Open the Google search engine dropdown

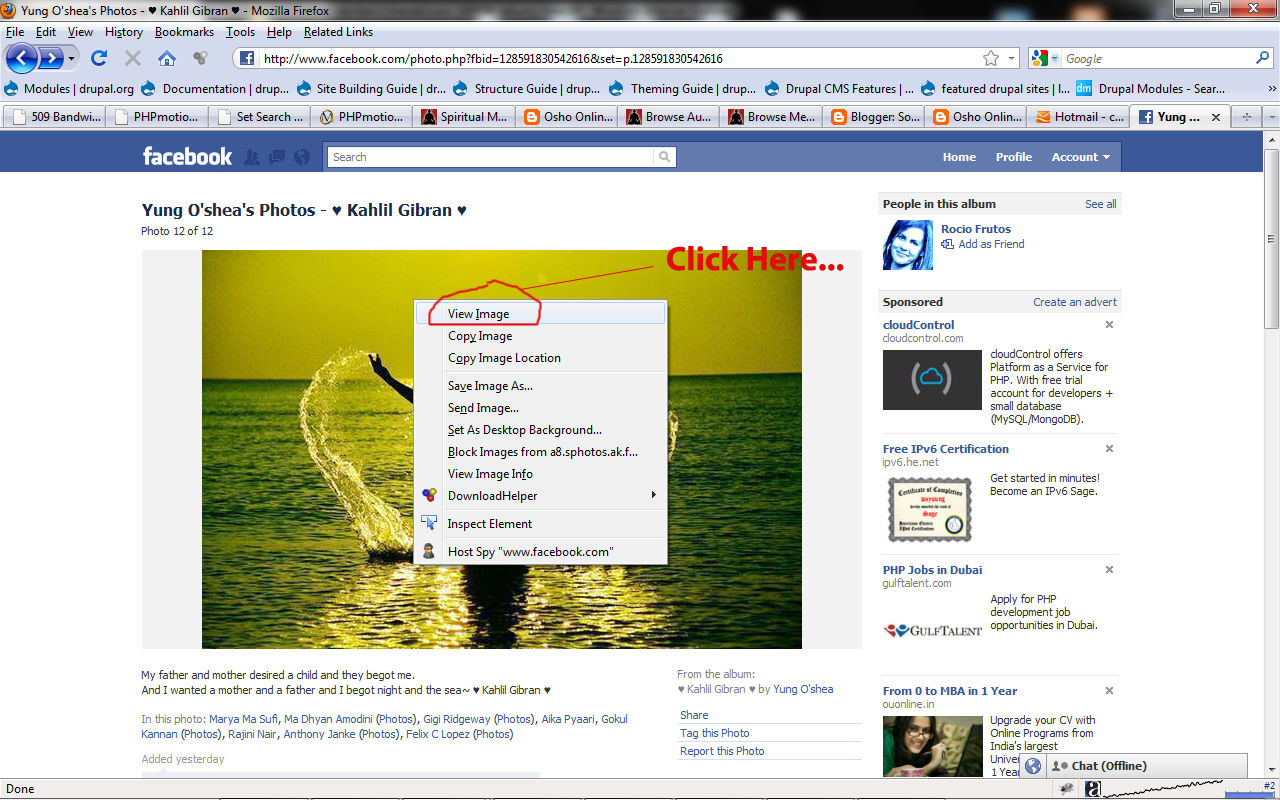point(1049,57)
